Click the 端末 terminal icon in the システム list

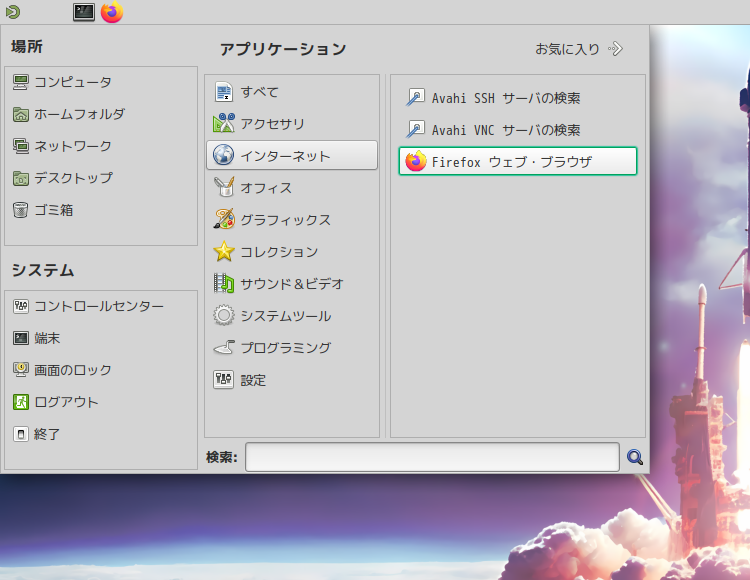pyautogui.click(x=21, y=338)
